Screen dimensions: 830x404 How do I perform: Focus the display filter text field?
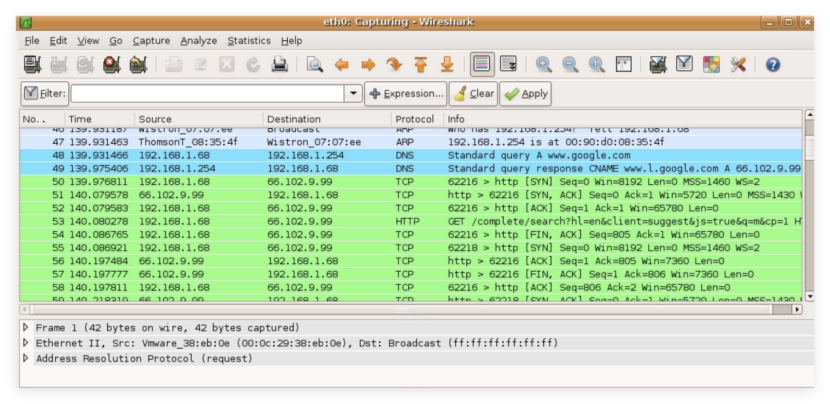208,94
